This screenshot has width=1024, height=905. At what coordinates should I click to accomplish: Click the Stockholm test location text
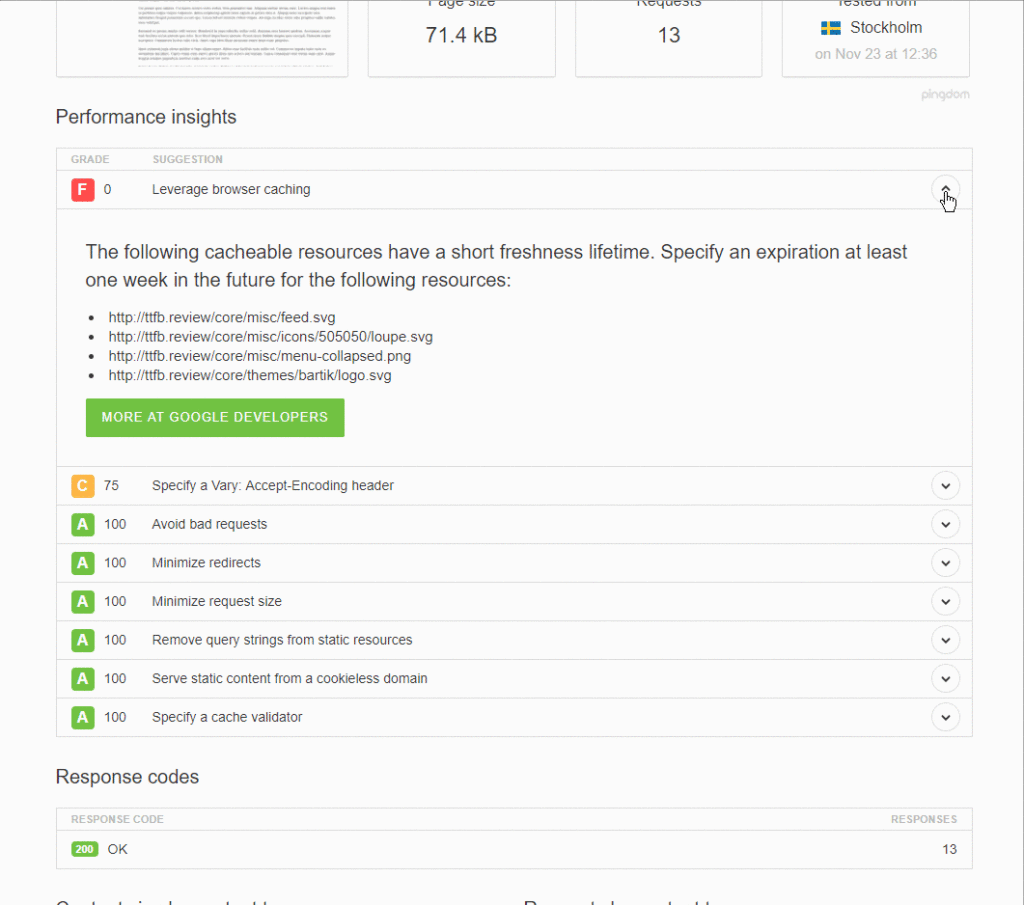tap(886, 28)
